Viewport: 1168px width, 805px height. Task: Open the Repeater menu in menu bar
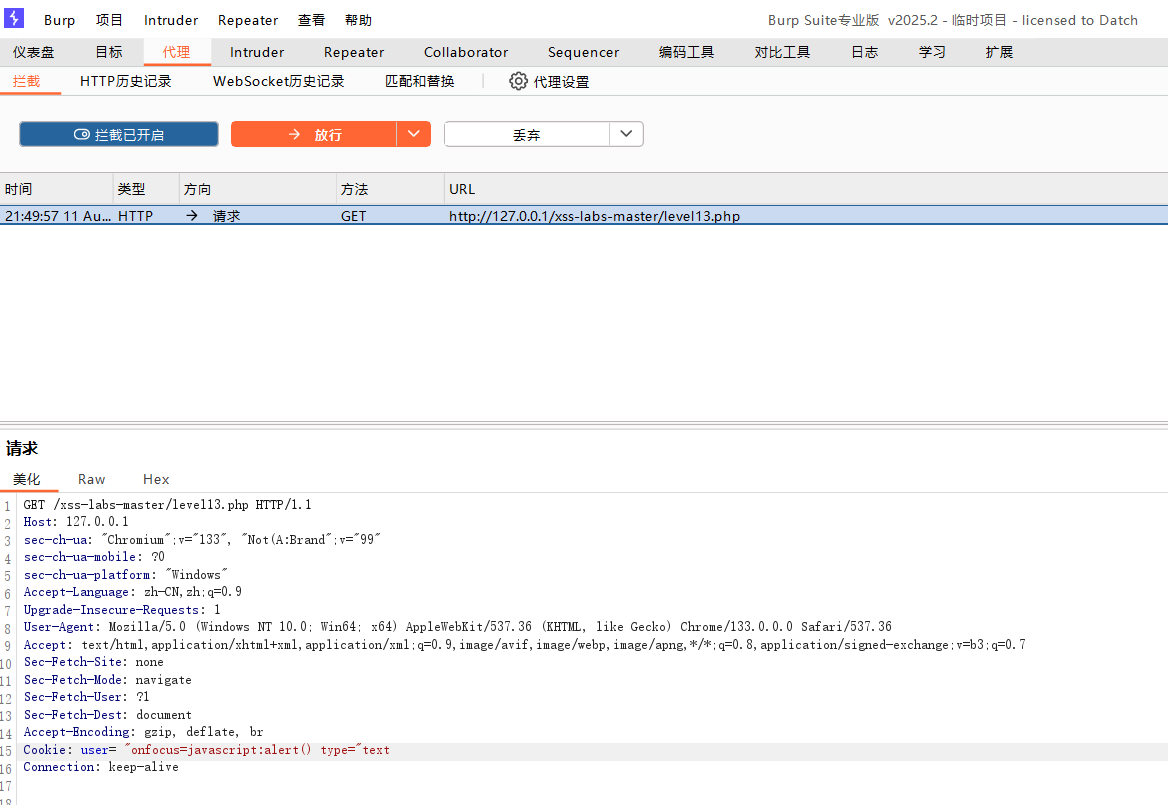coord(248,20)
